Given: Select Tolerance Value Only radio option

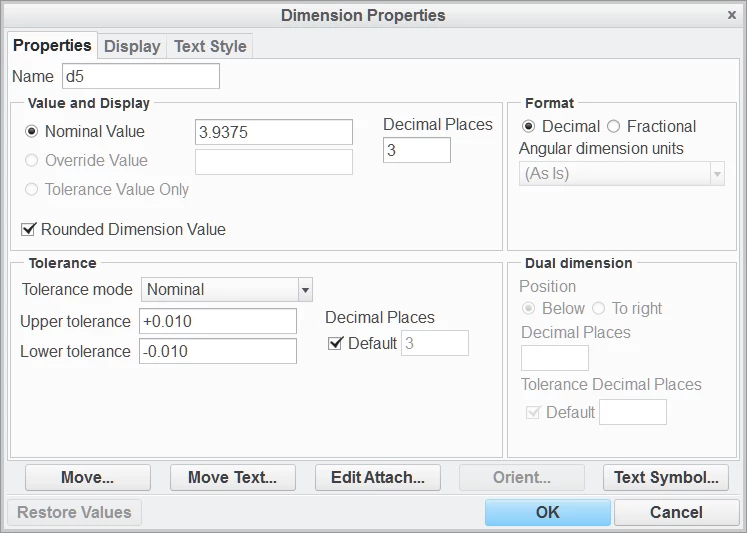Looking at the screenshot, I should pos(31,190).
